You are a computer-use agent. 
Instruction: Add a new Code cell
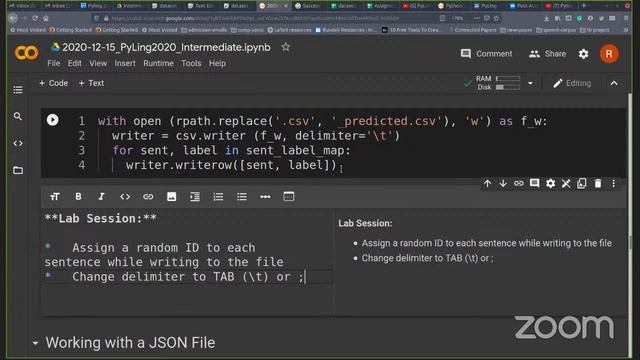pos(53,83)
